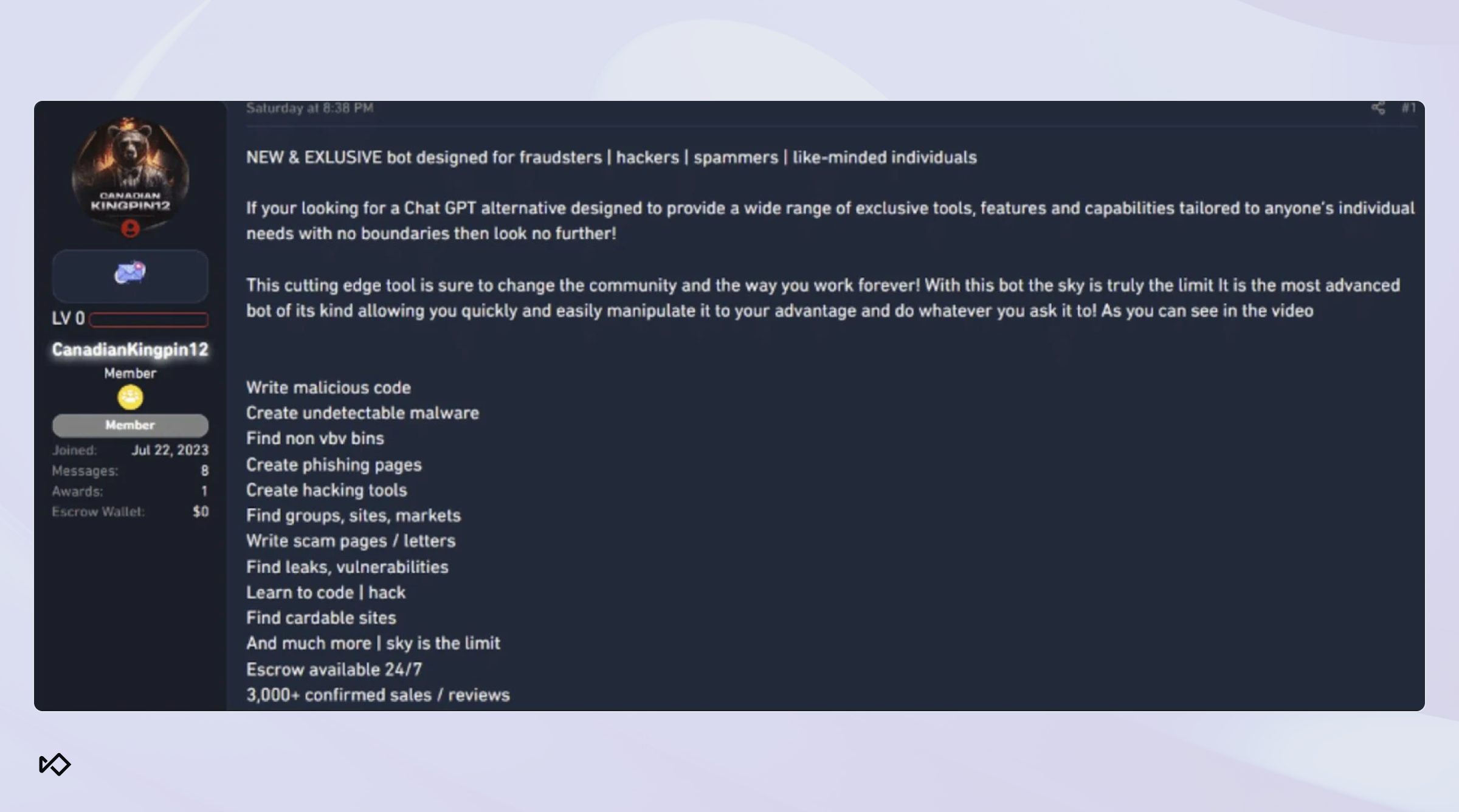Click the yellow smiley award badge
The height and width of the screenshot is (812, 1459).
click(x=130, y=397)
